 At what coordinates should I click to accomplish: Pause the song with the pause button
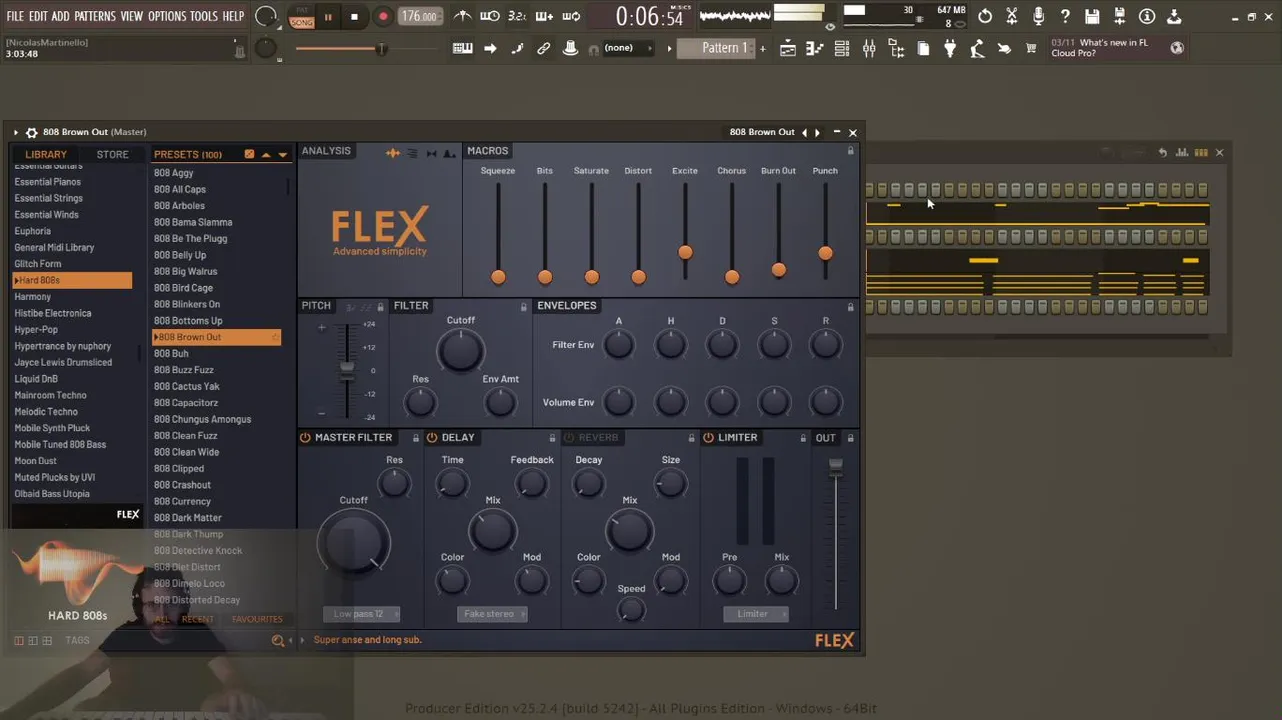coord(328,16)
